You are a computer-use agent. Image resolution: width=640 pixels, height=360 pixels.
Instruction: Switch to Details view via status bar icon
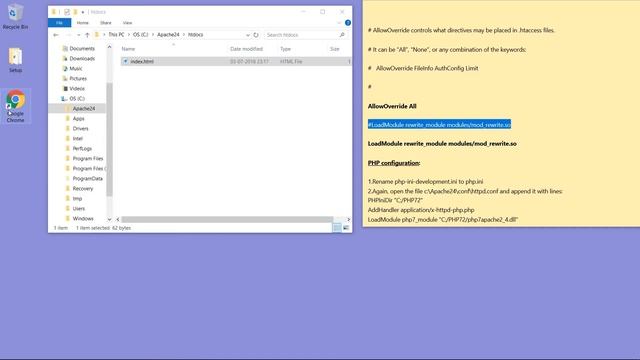(x=337, y=228)
